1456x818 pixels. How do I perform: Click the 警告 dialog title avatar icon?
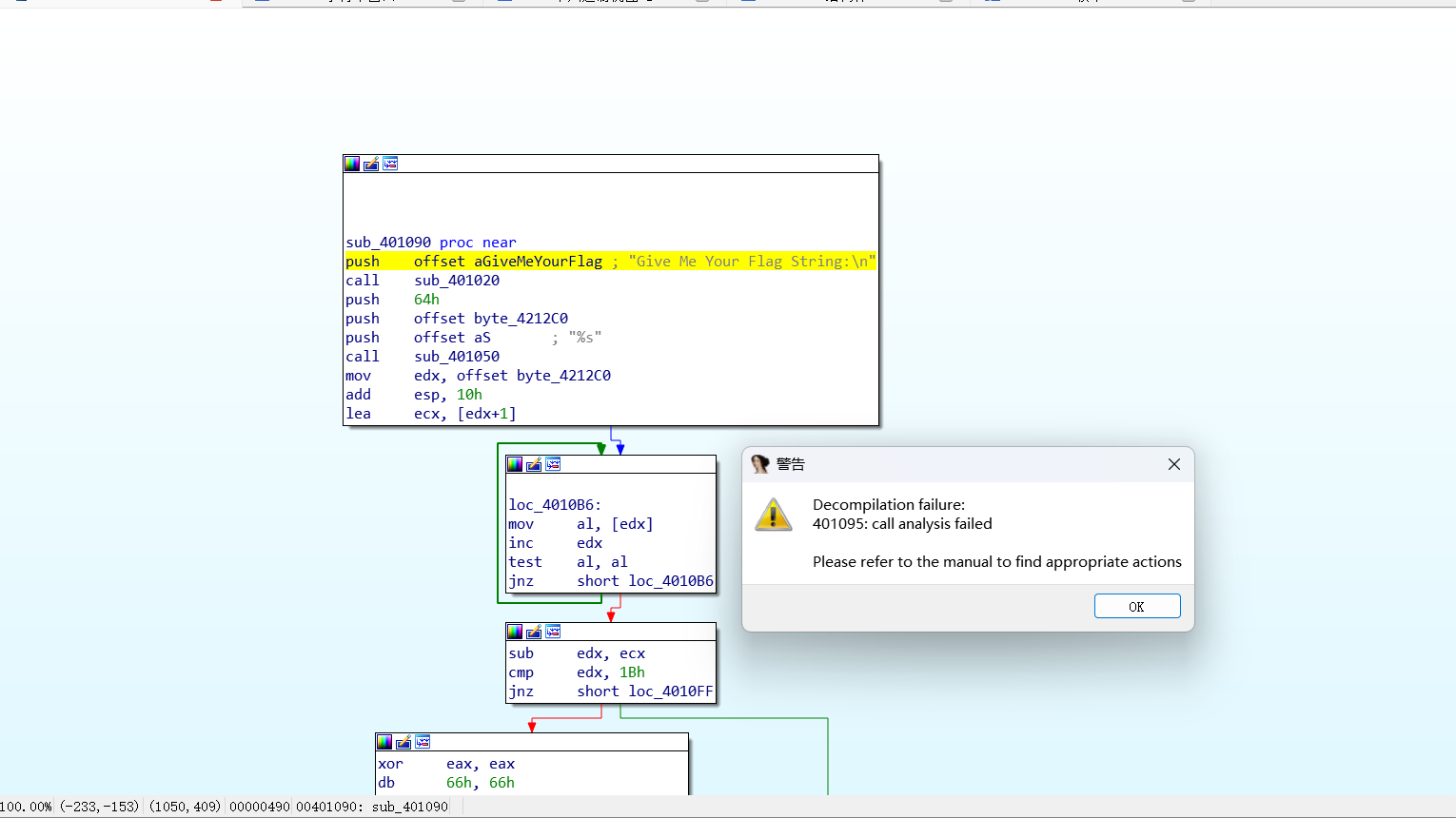click(760, 464)
